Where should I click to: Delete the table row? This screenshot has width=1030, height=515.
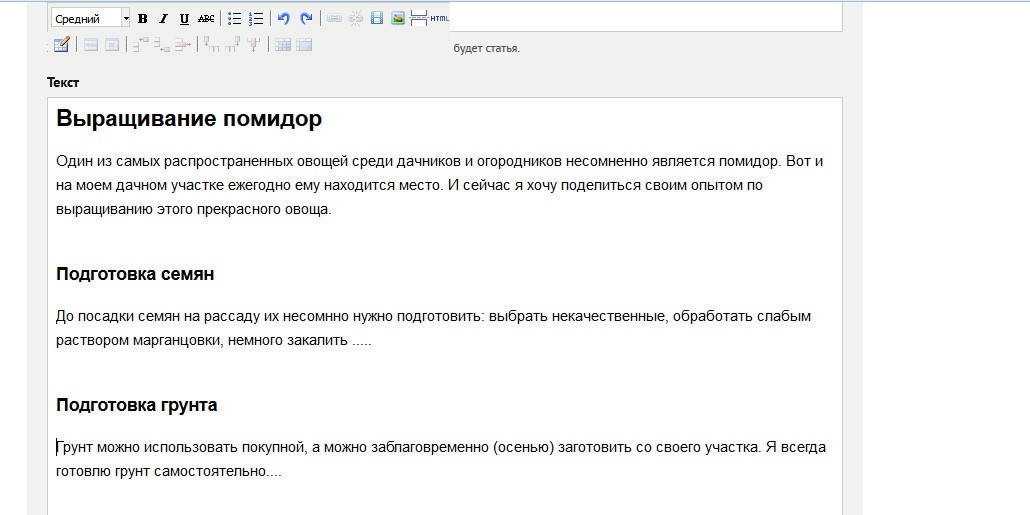[183, 44]
